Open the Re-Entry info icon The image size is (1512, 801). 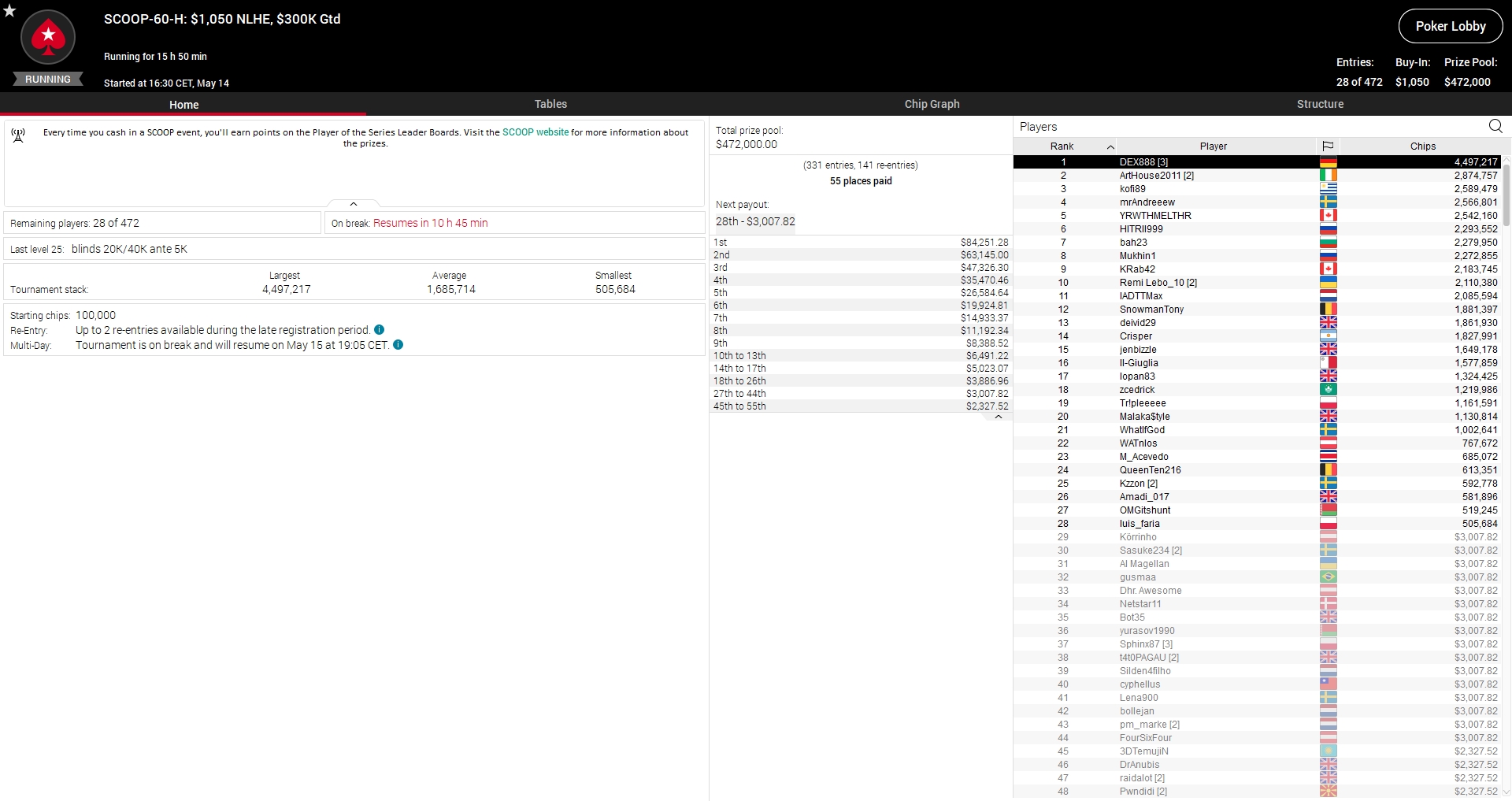[x=379, y=330]
